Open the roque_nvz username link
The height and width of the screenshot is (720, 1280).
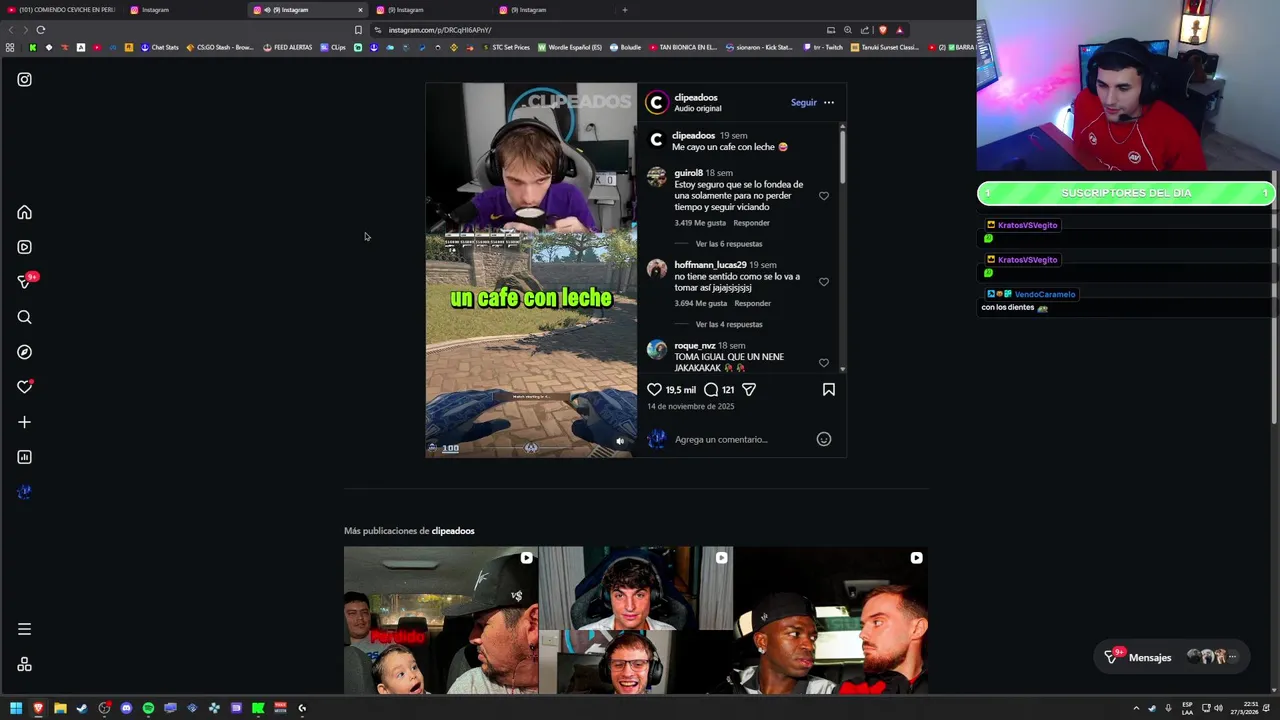pyautogui.click(x=695, y=345)
